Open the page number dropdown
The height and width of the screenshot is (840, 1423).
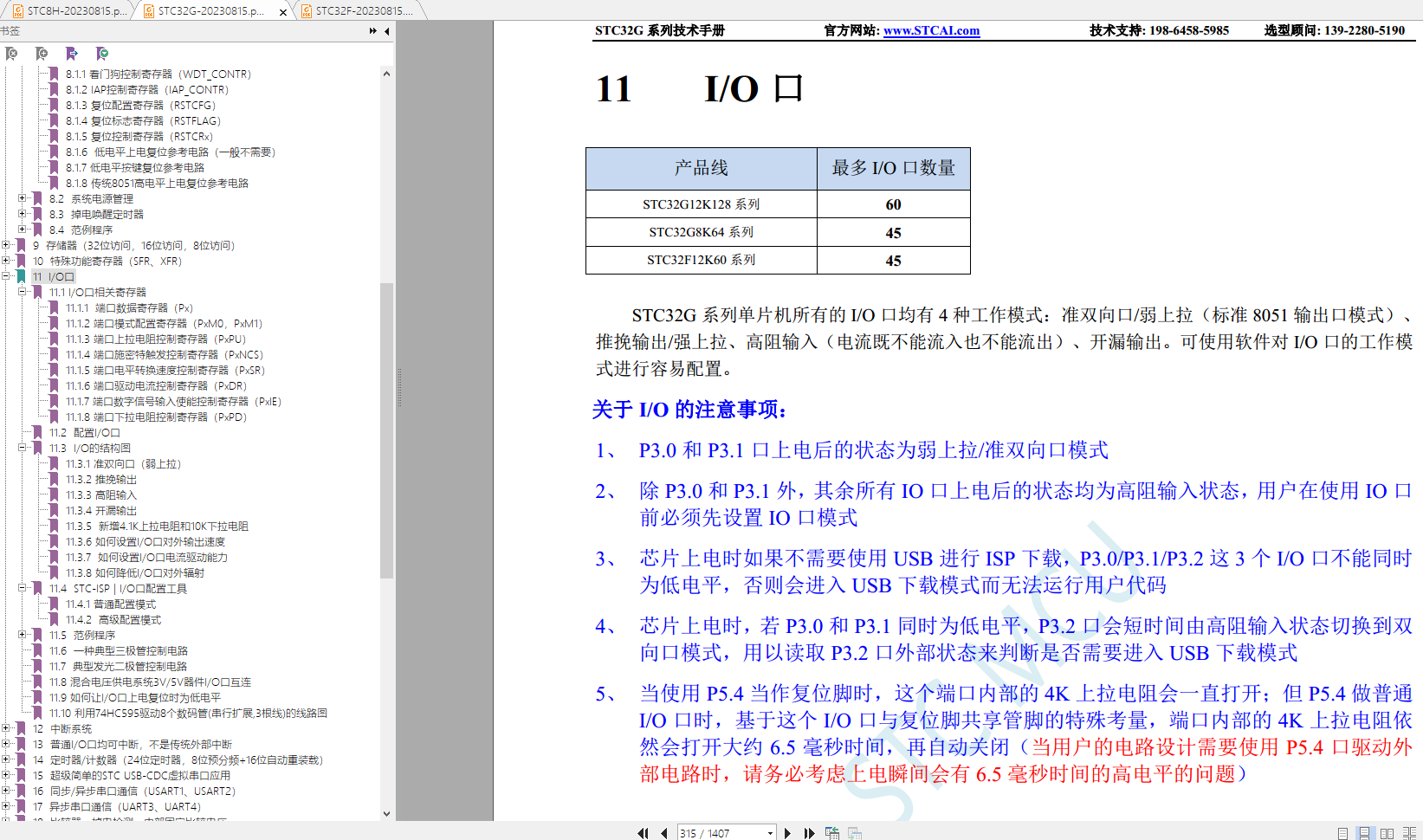(770, 833)
